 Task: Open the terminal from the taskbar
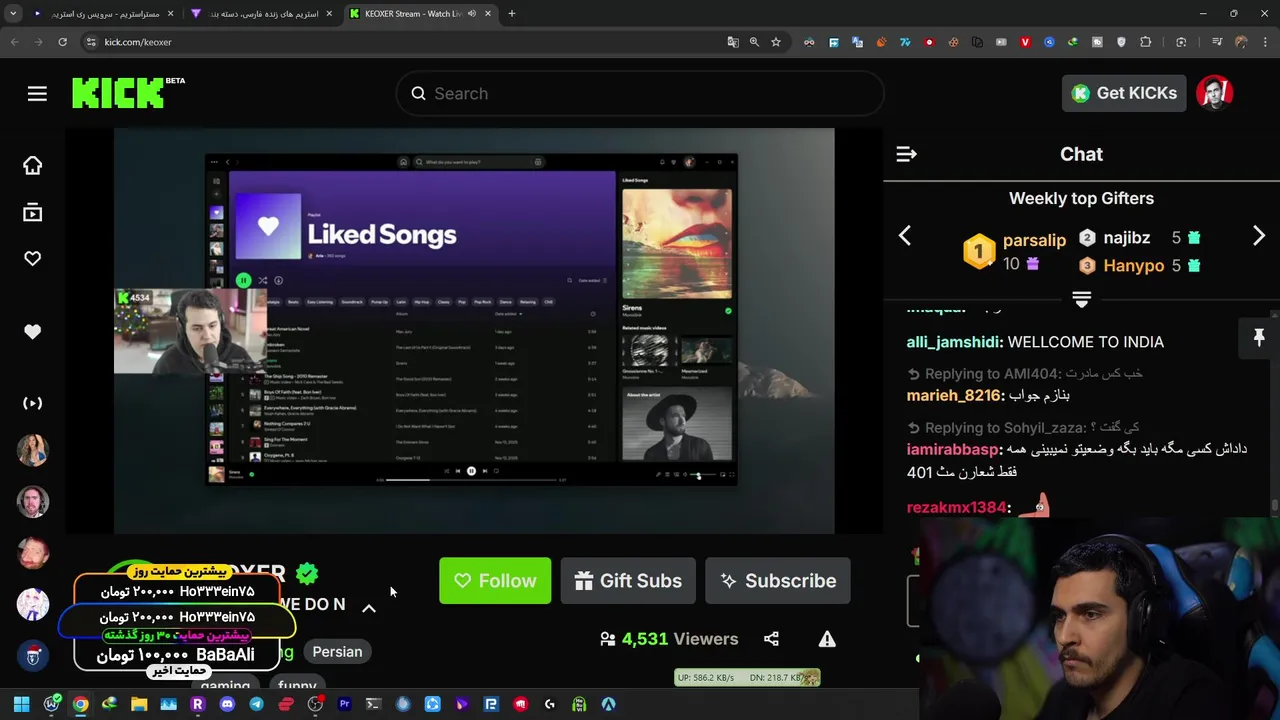[373, 704]
